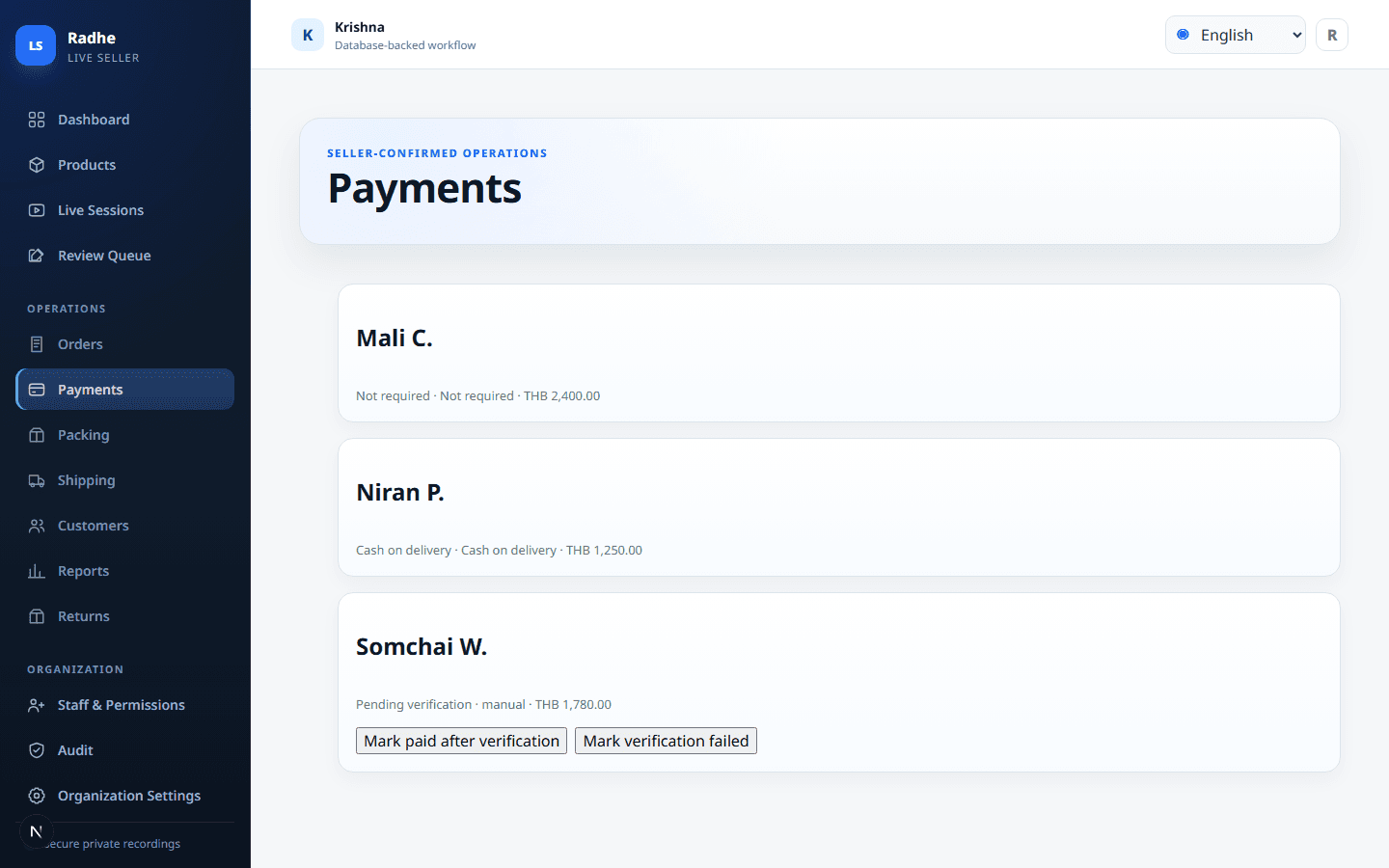Open the Dashboard menu item
Viewport: 1389px width, 868px height.
[x=124, y=120]
